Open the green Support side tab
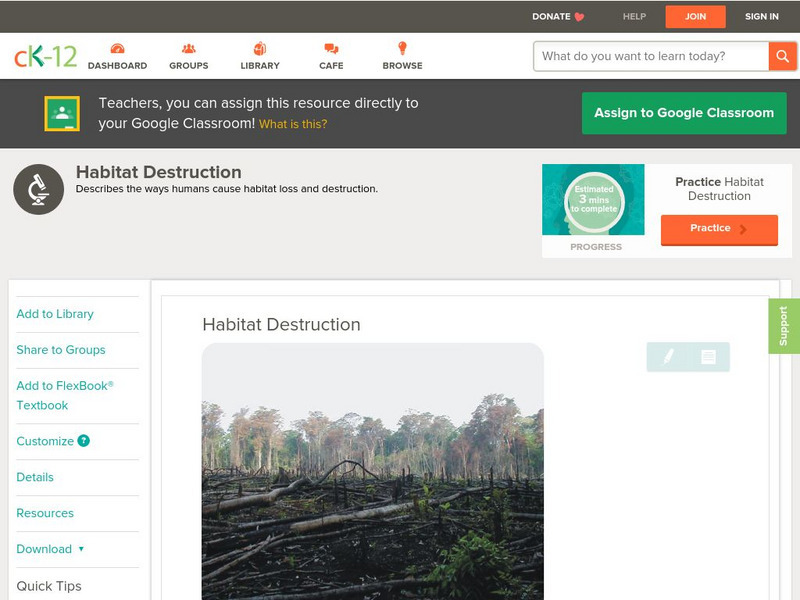The image size is (800, 600). 783,326
